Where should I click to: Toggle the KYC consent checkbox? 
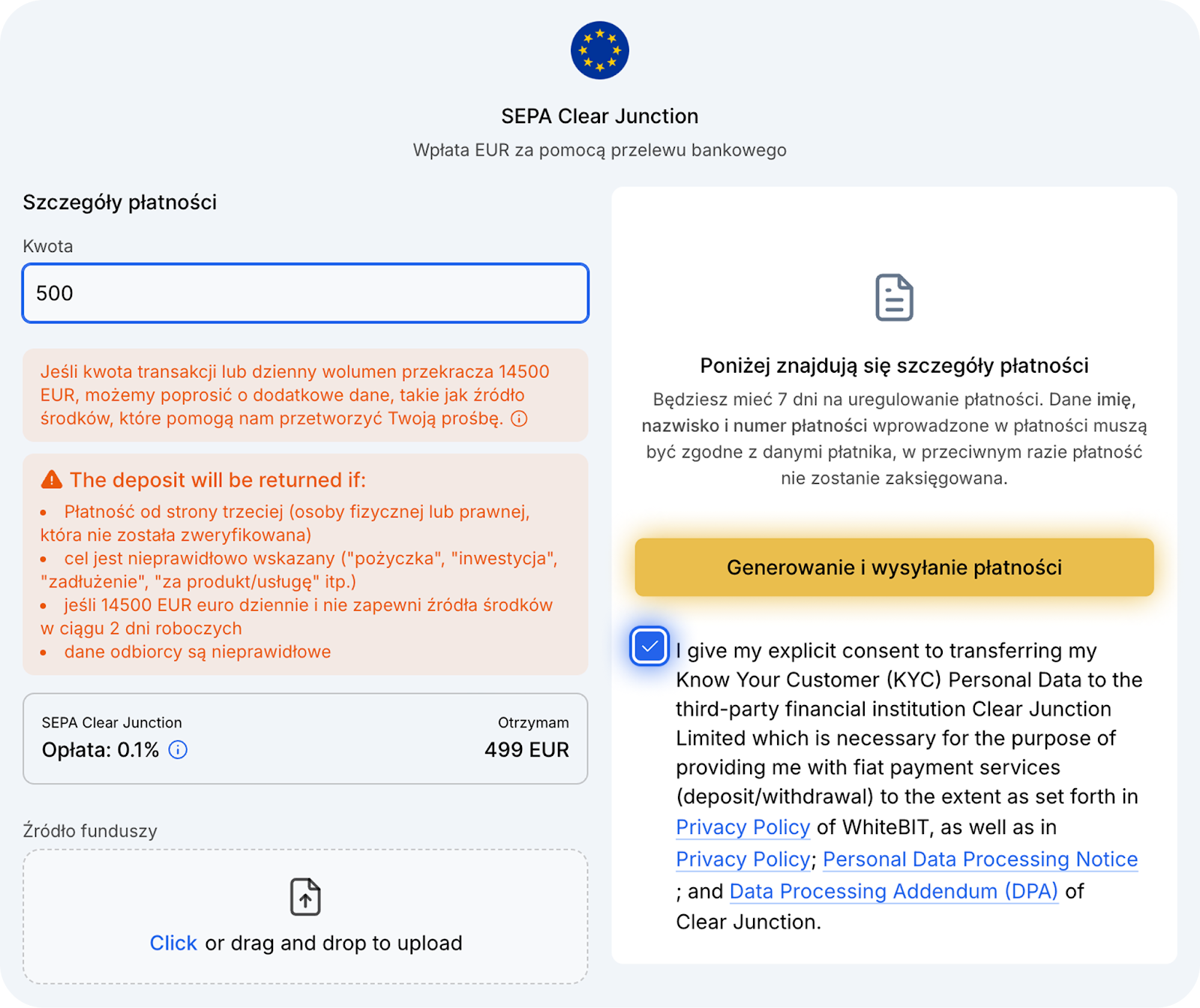click(x=649, y=646)
